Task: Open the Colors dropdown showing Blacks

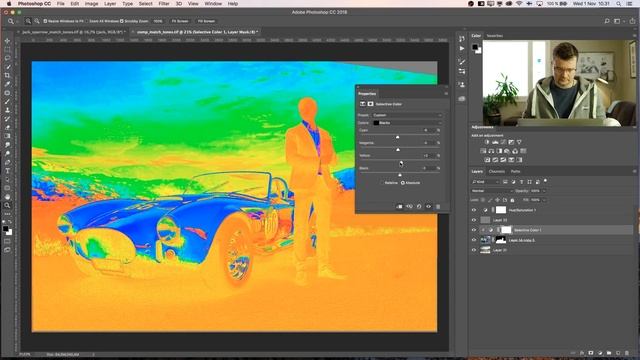Action: [407, 122]
